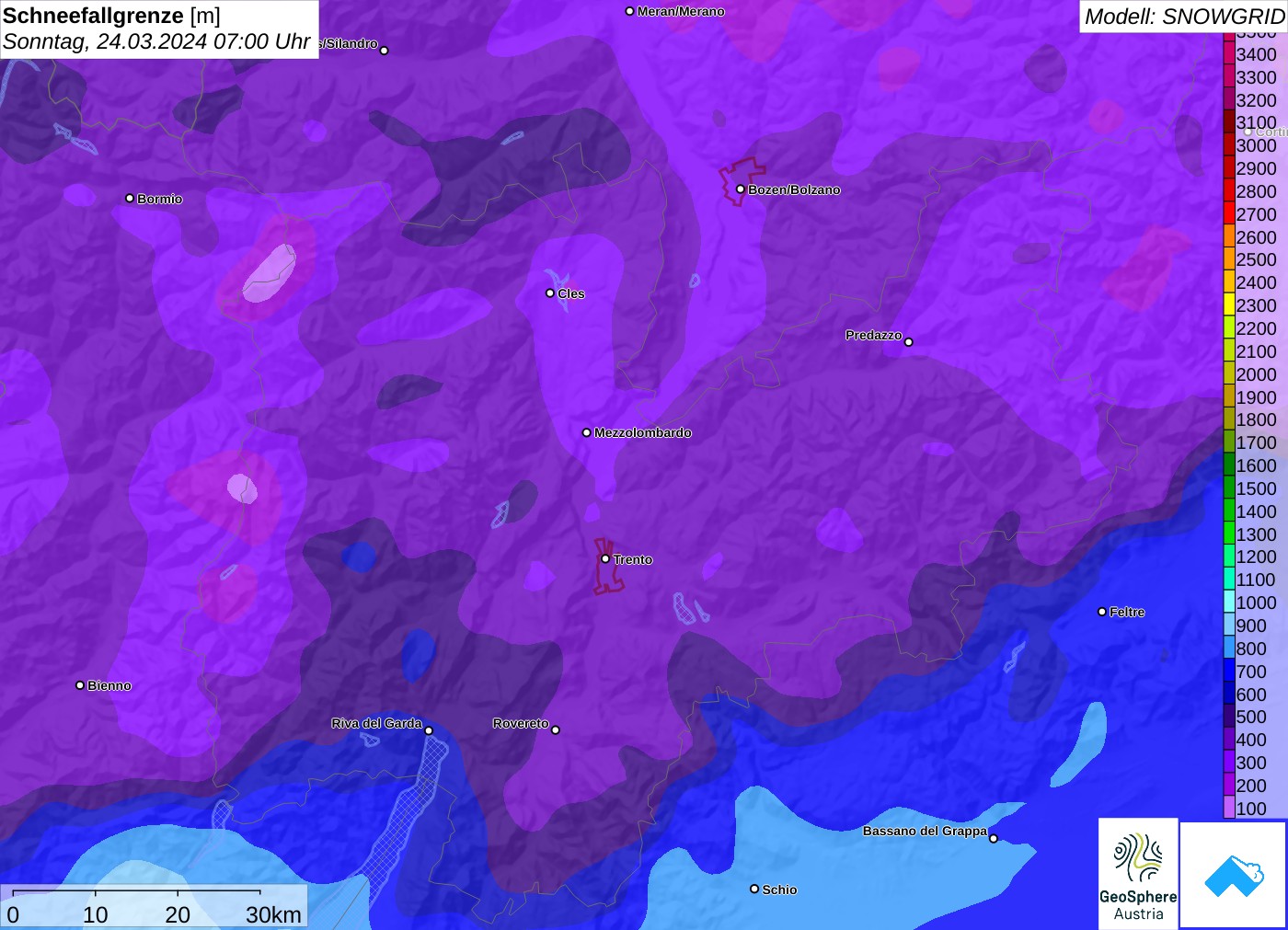1288x930 pixels.
Task: Click the legend value '600'
Action: (1251, 695)
